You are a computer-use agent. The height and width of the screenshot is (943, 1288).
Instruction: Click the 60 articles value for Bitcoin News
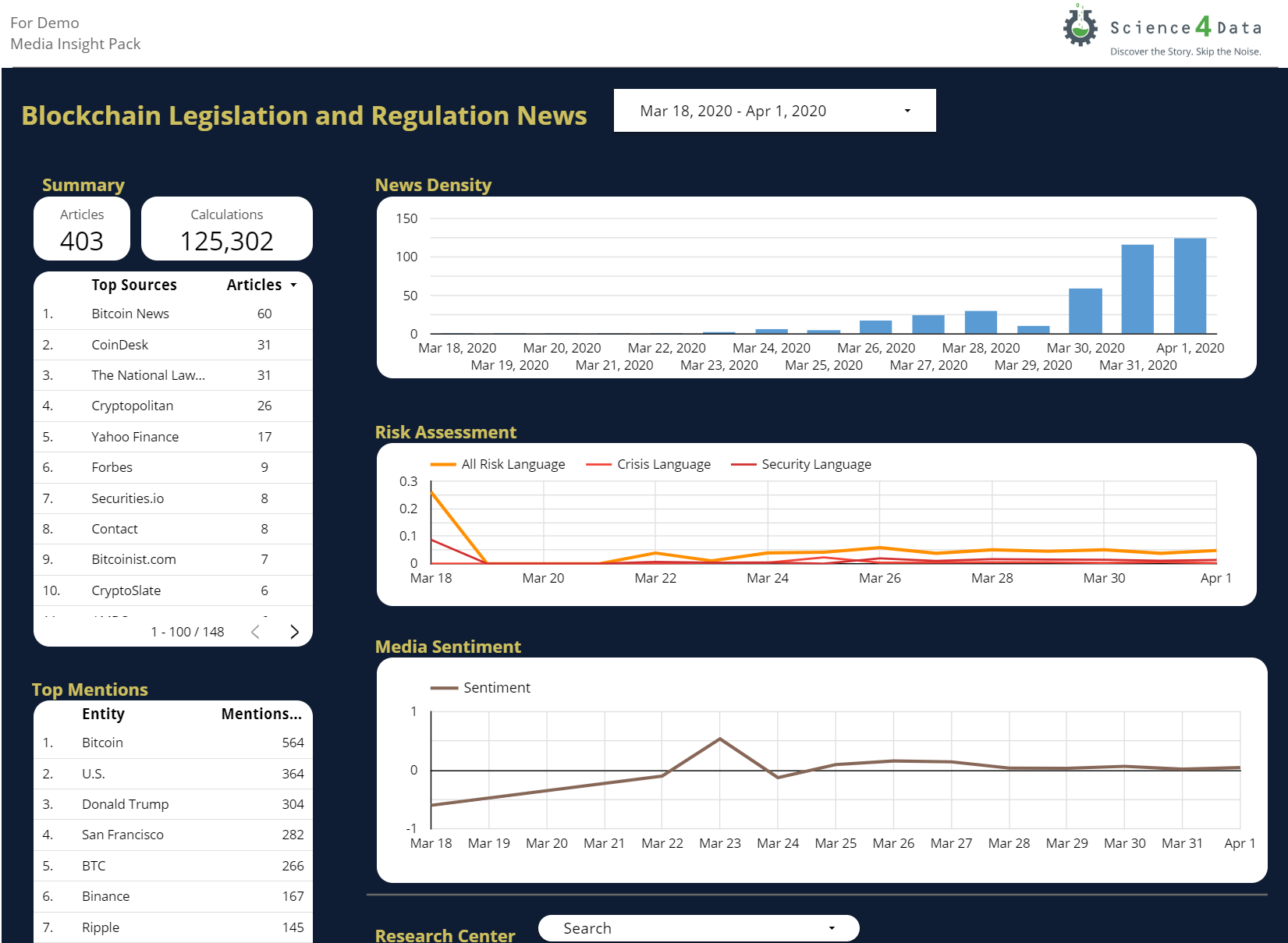(x=264, y=314)
